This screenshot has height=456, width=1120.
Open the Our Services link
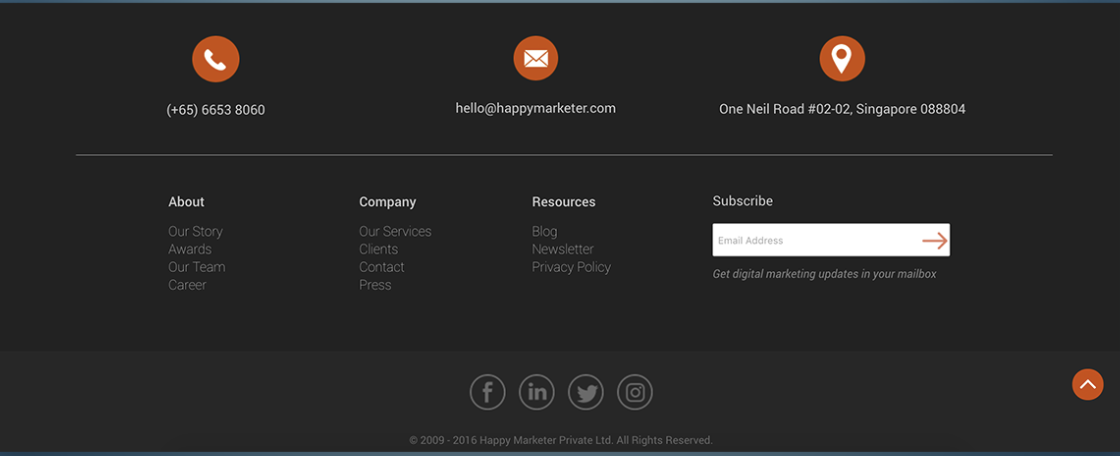pos(395,232)
